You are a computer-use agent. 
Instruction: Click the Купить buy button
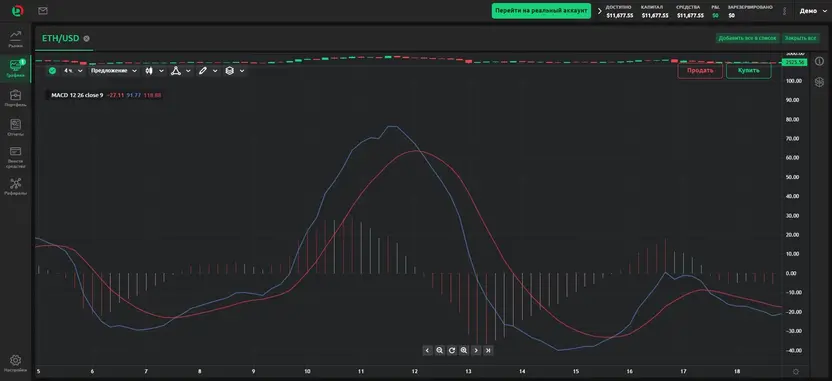coord(748,71)
